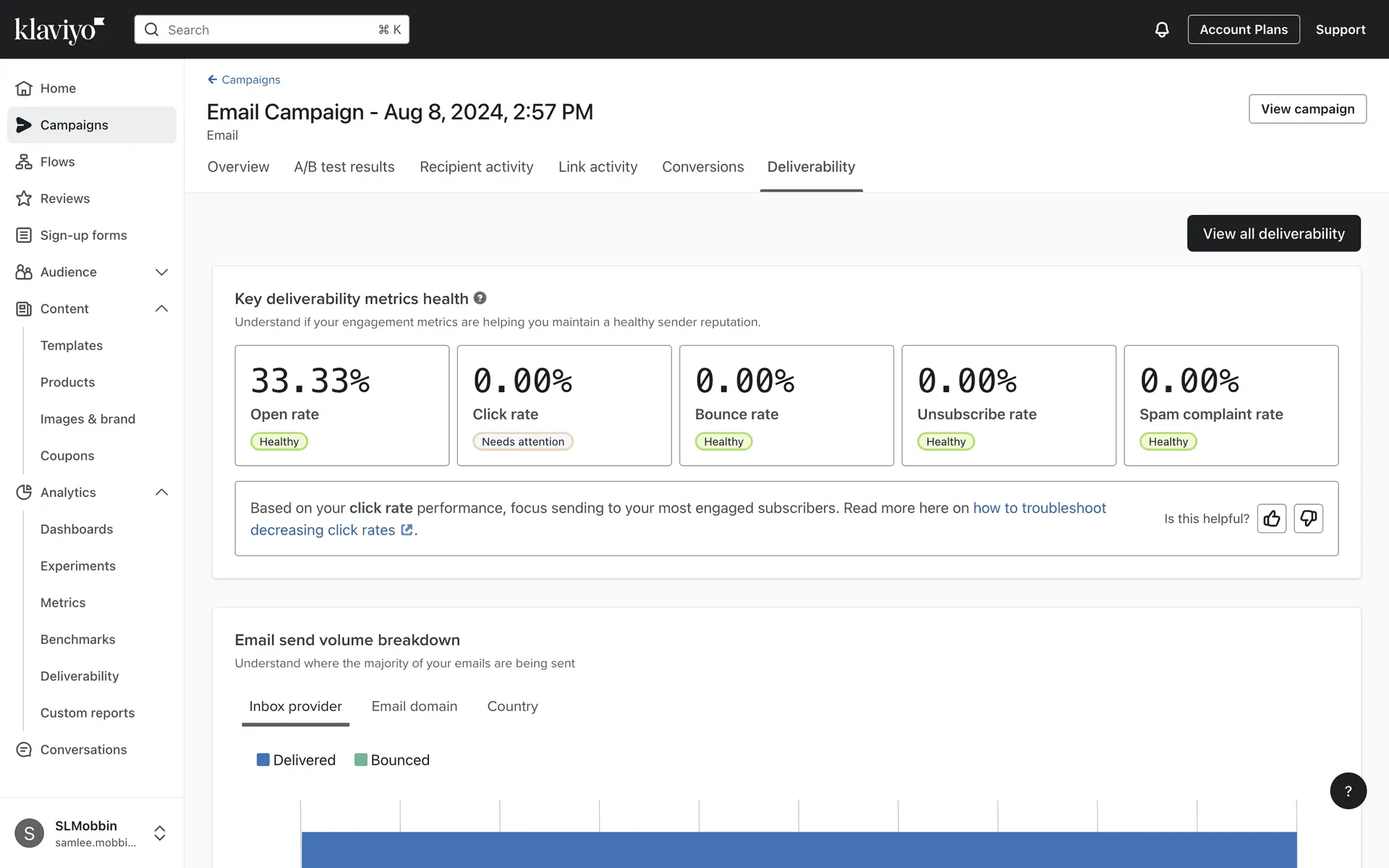
Task: Open Flows from the sidebar icon
Action: click(x=24, y=162)
